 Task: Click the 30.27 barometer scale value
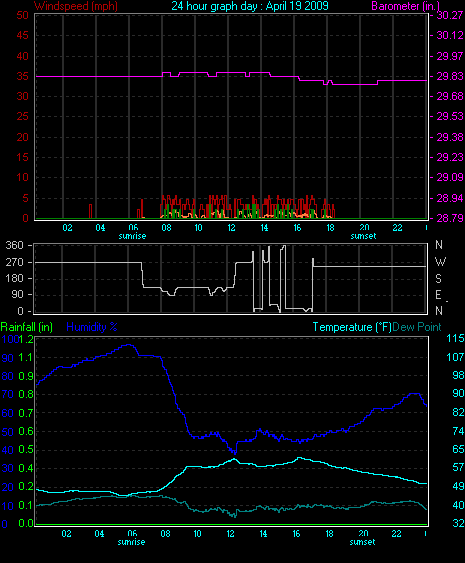[450, 15]
